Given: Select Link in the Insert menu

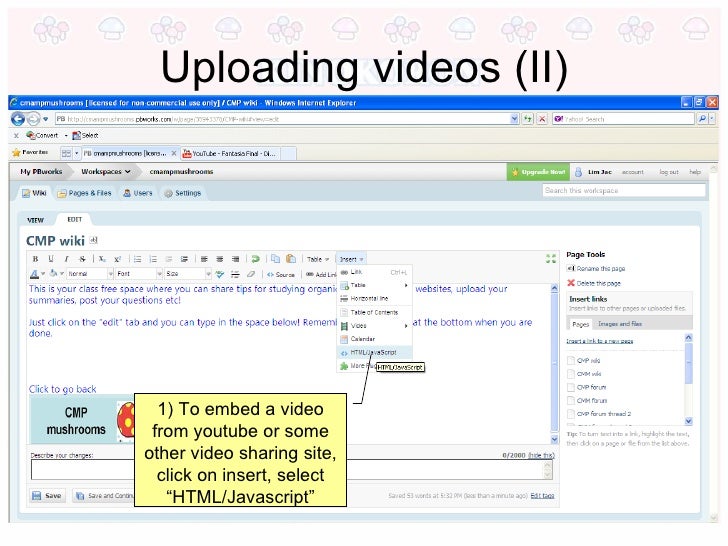Looking at the screenshot, I should [374, 272].
